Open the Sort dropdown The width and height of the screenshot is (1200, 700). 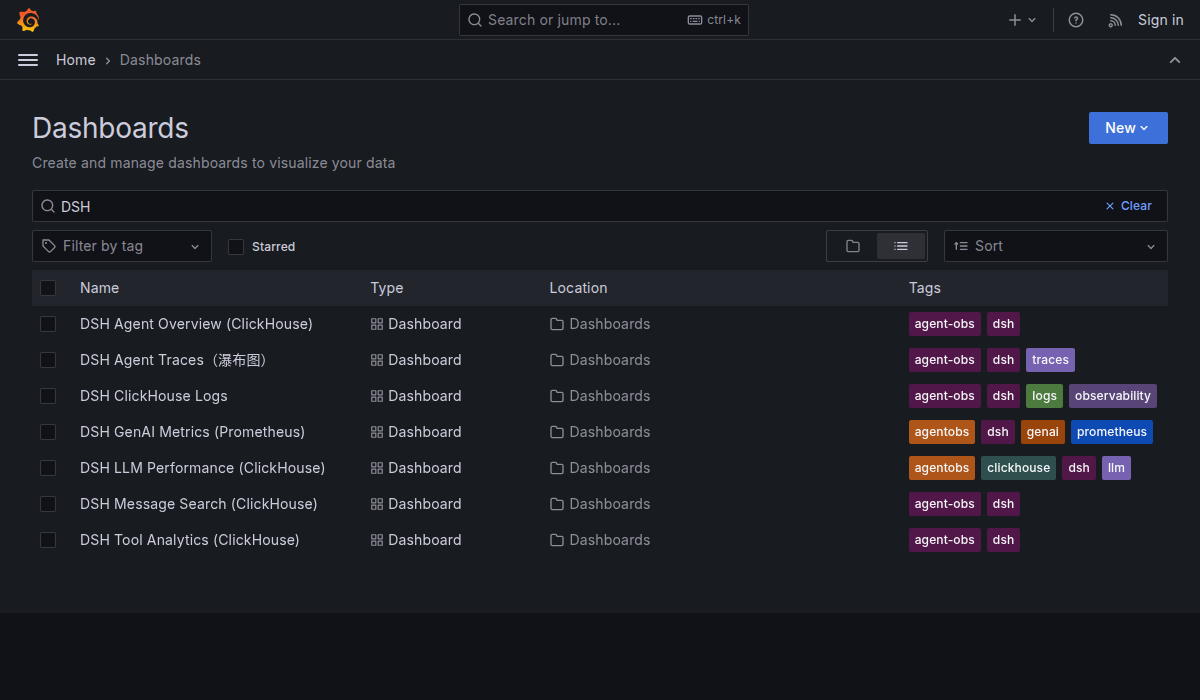(1056, 246)
